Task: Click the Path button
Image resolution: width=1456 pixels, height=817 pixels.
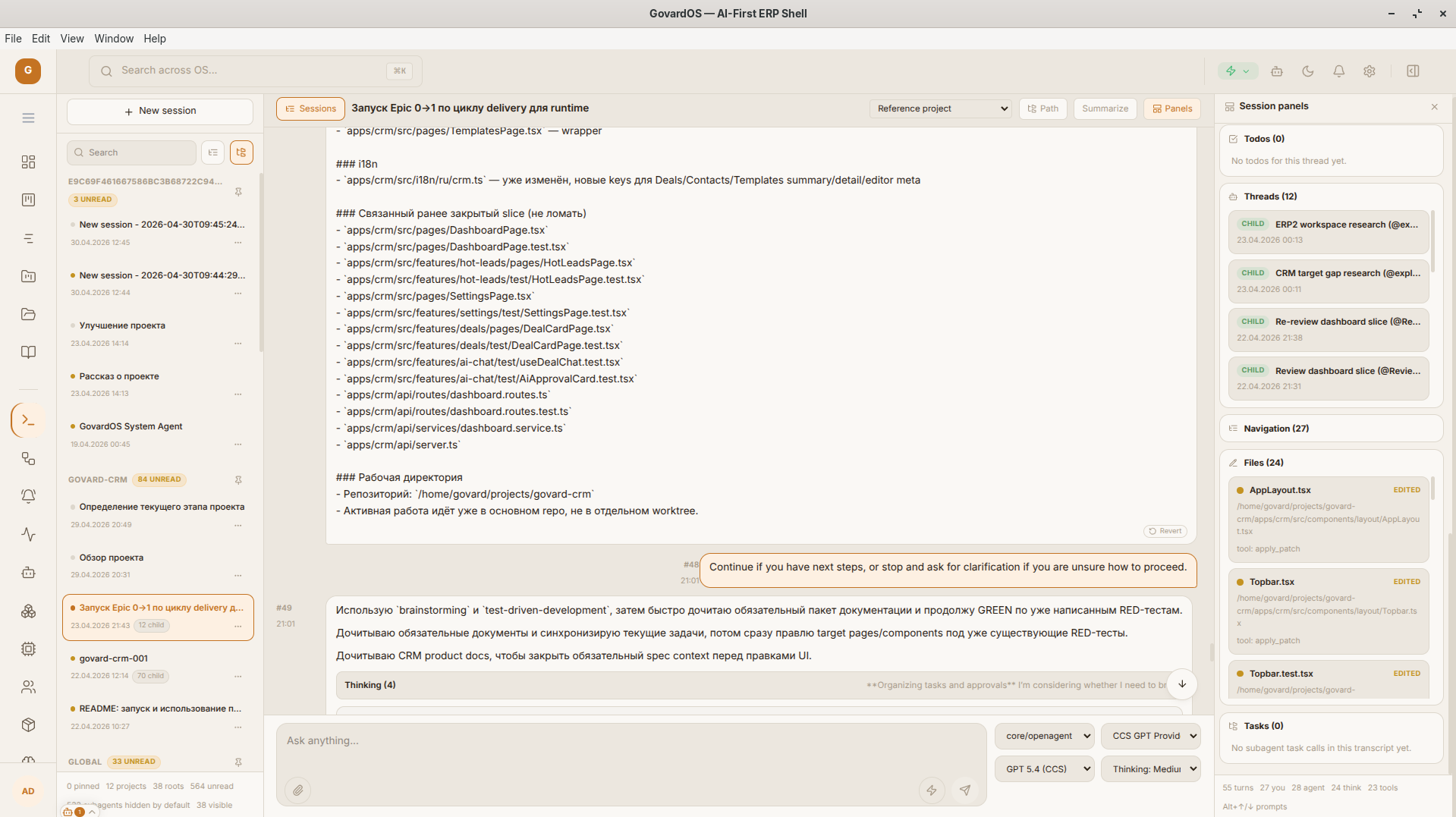Action: pyautogui.click(x=1042, y=108)
